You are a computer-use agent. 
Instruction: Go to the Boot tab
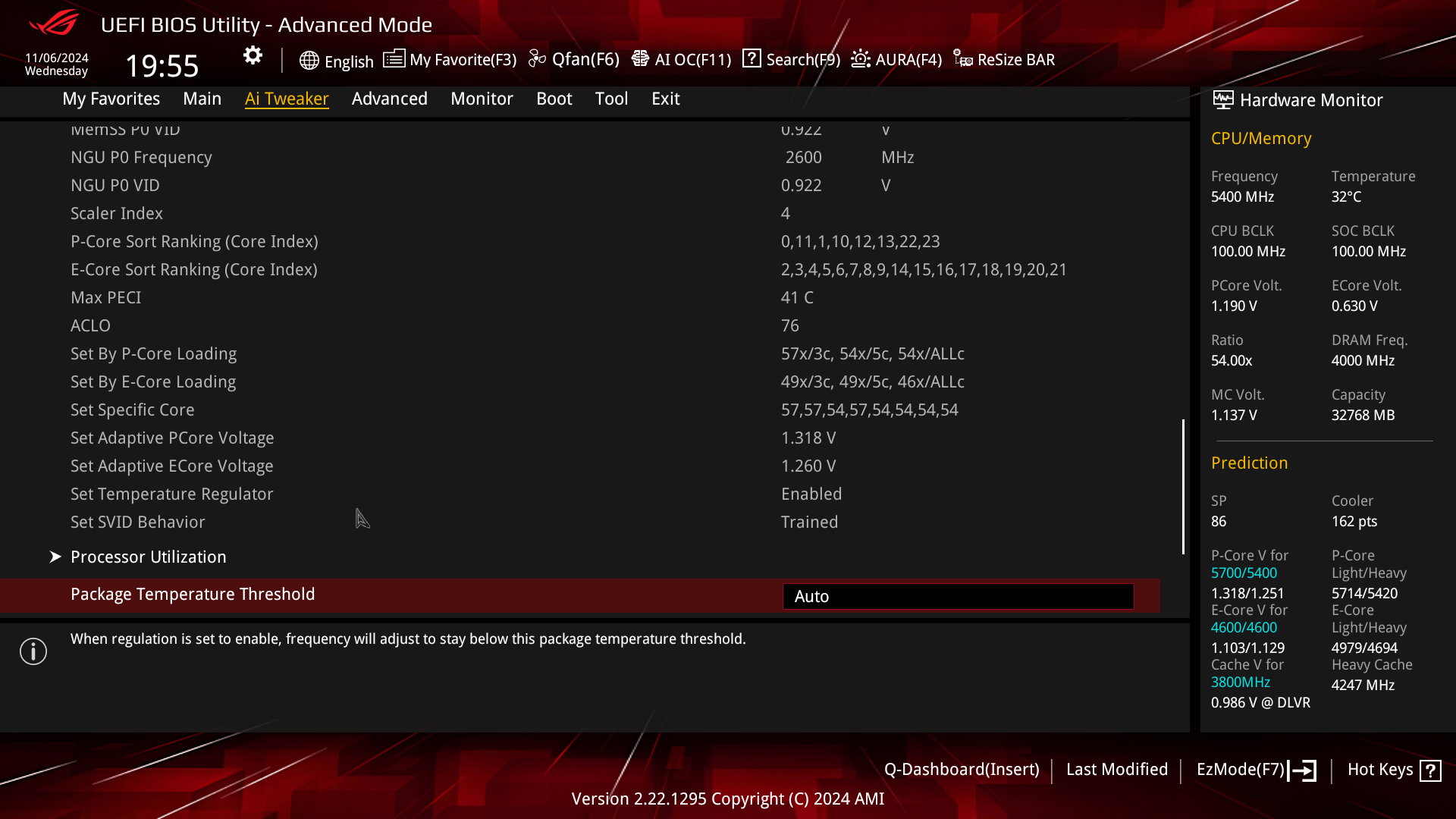[554, 99]
